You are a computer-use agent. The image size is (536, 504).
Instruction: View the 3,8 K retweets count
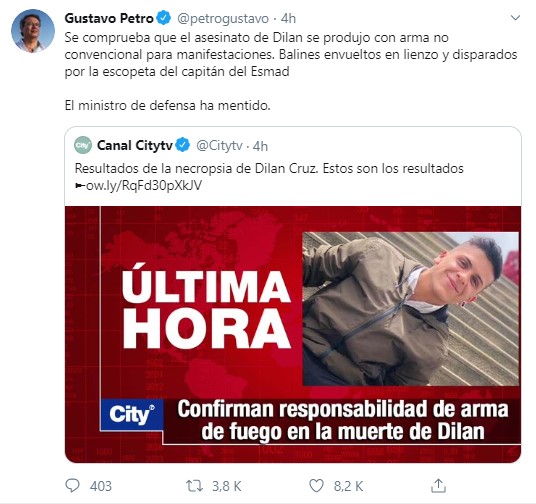pos(227,486)
